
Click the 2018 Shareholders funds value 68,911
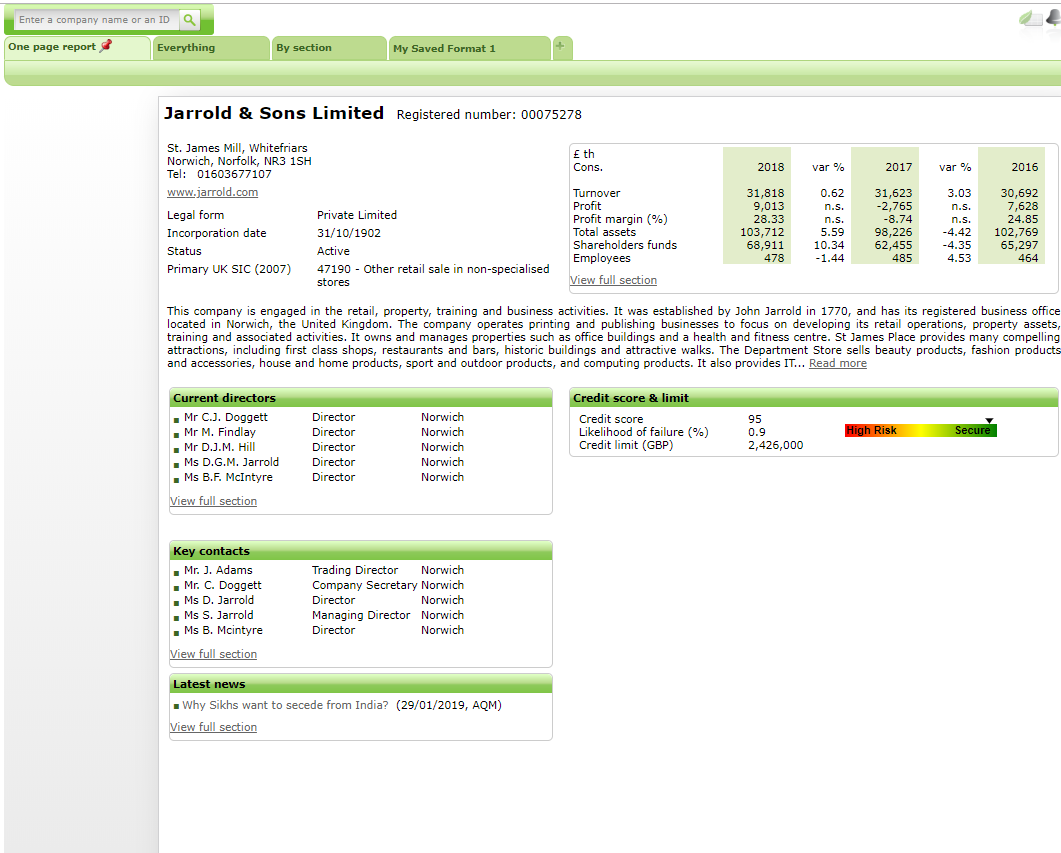pyautogui.click(x=765, y=245)
